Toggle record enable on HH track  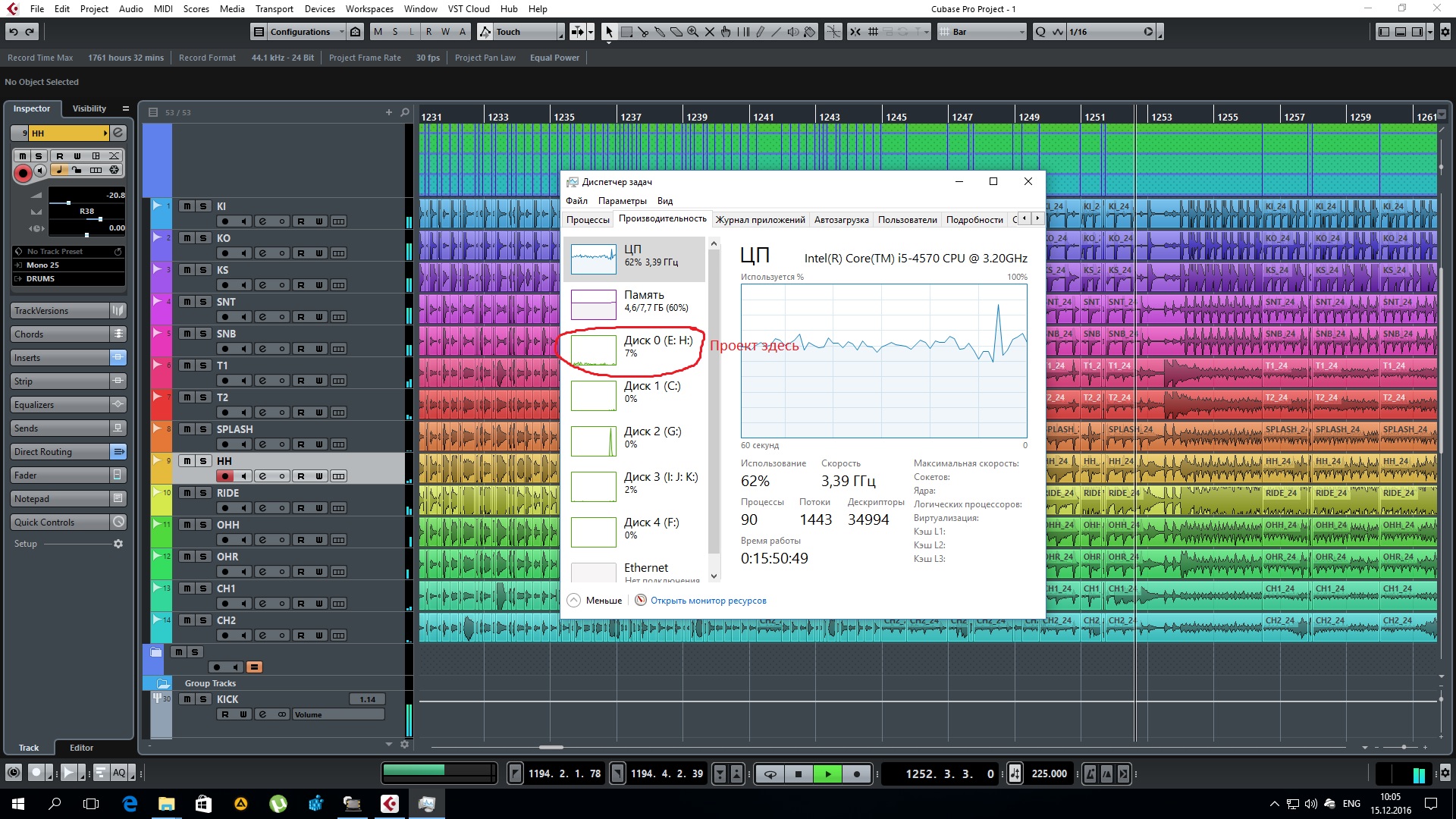[x=224, y=476]
